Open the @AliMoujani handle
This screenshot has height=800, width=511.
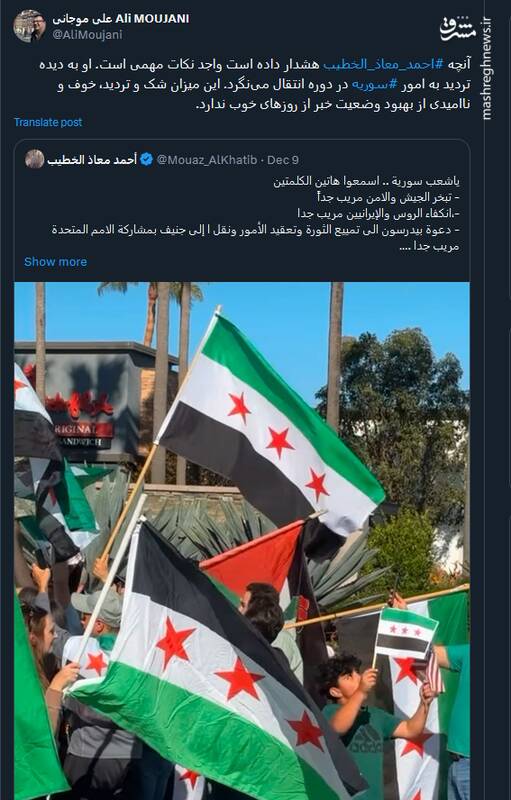[x=87, y=34]
